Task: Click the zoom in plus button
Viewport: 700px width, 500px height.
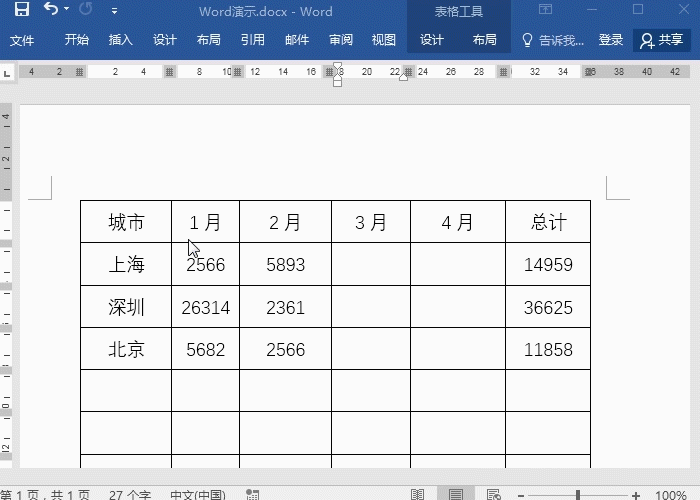Action: point(635,495)
